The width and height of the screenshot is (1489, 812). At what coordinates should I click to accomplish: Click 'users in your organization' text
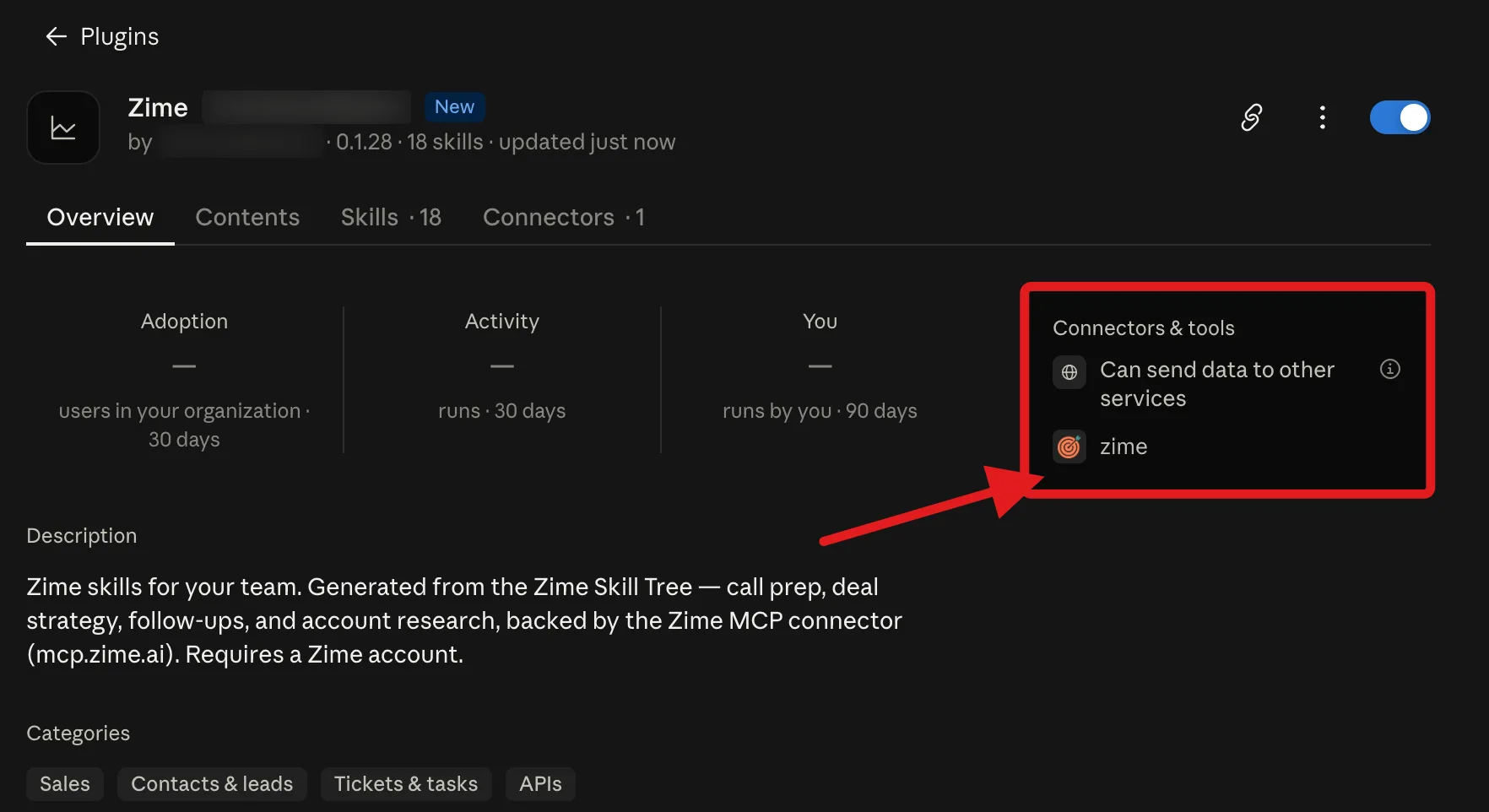[x=180, y=411]
